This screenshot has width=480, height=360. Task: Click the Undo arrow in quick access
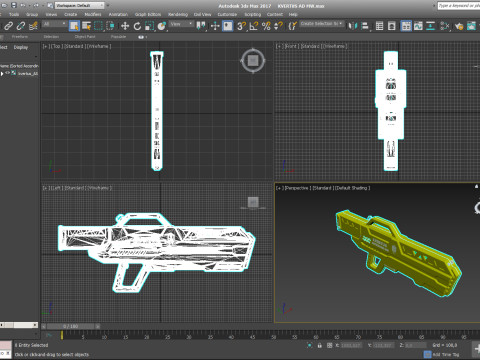23,5
